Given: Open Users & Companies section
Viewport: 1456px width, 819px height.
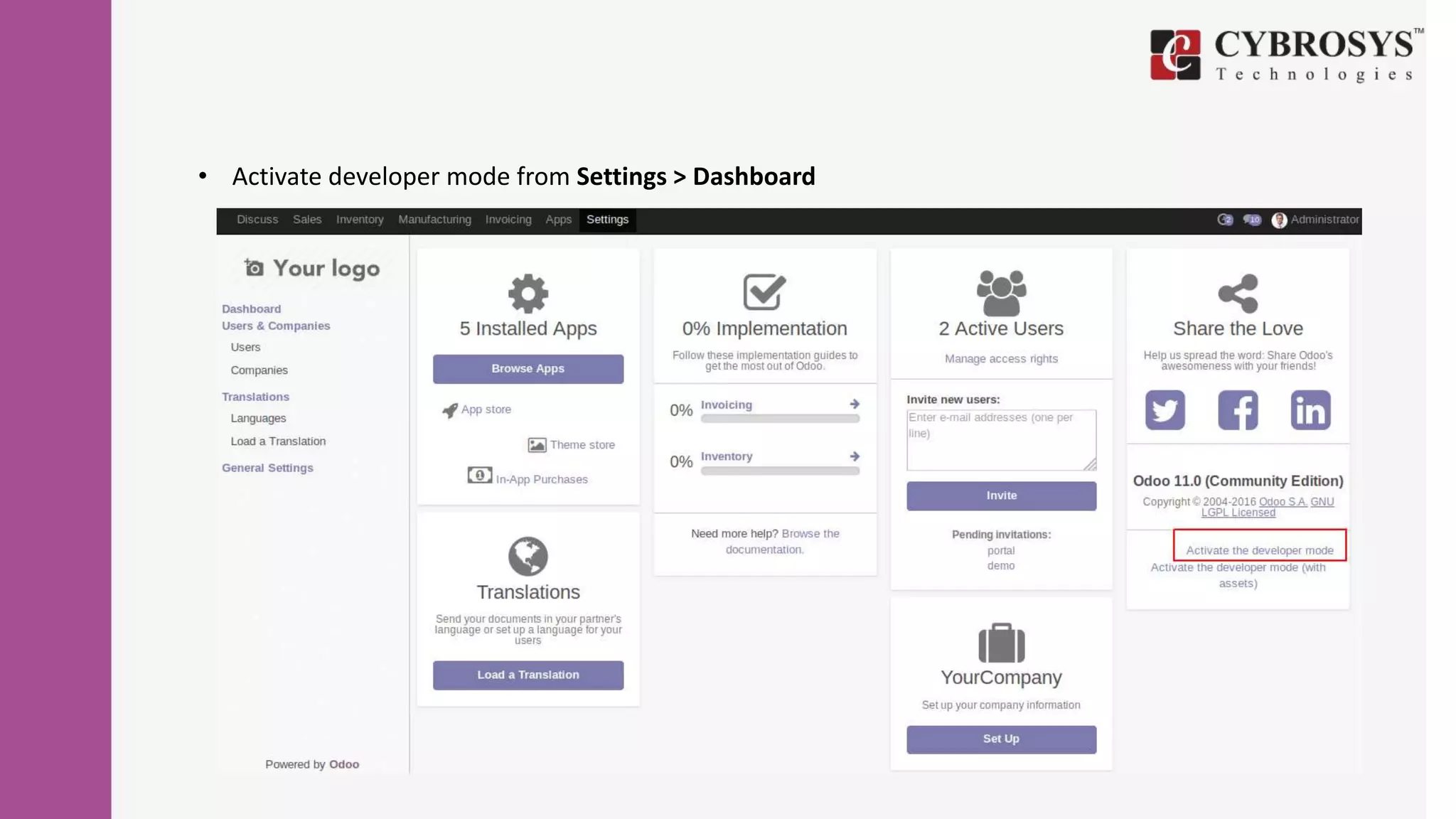Looking at the screenshot, I should [x=276, y=326].
